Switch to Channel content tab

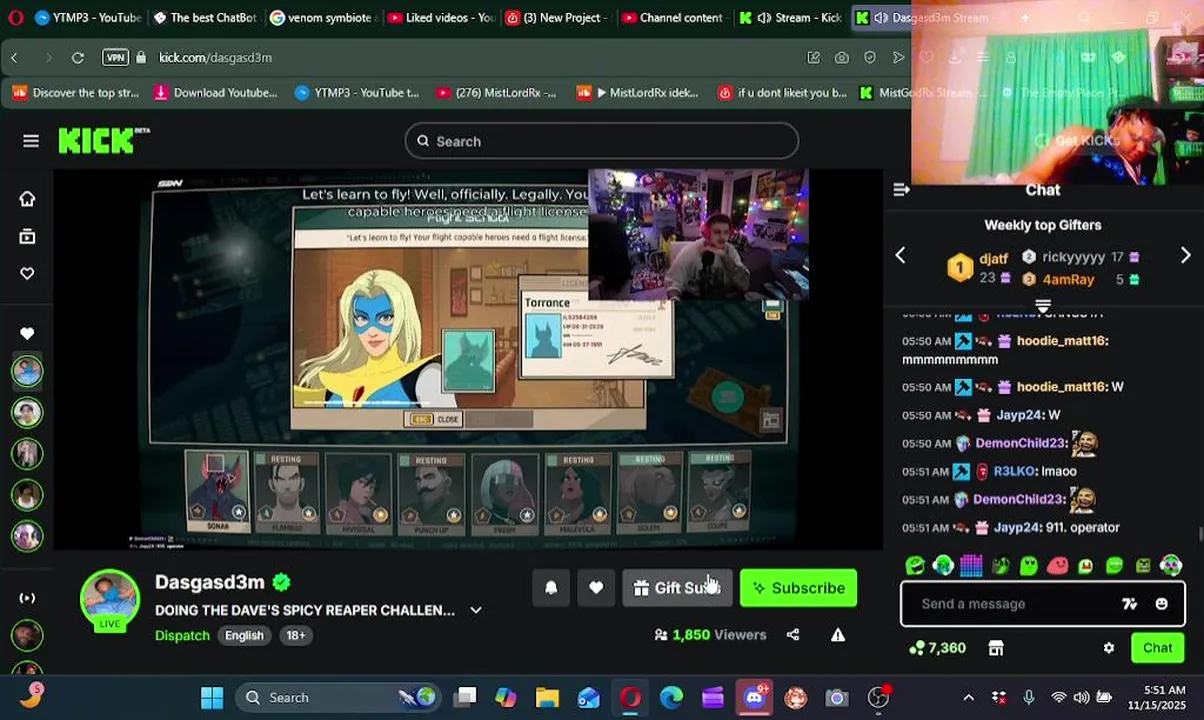coord(673,17)
